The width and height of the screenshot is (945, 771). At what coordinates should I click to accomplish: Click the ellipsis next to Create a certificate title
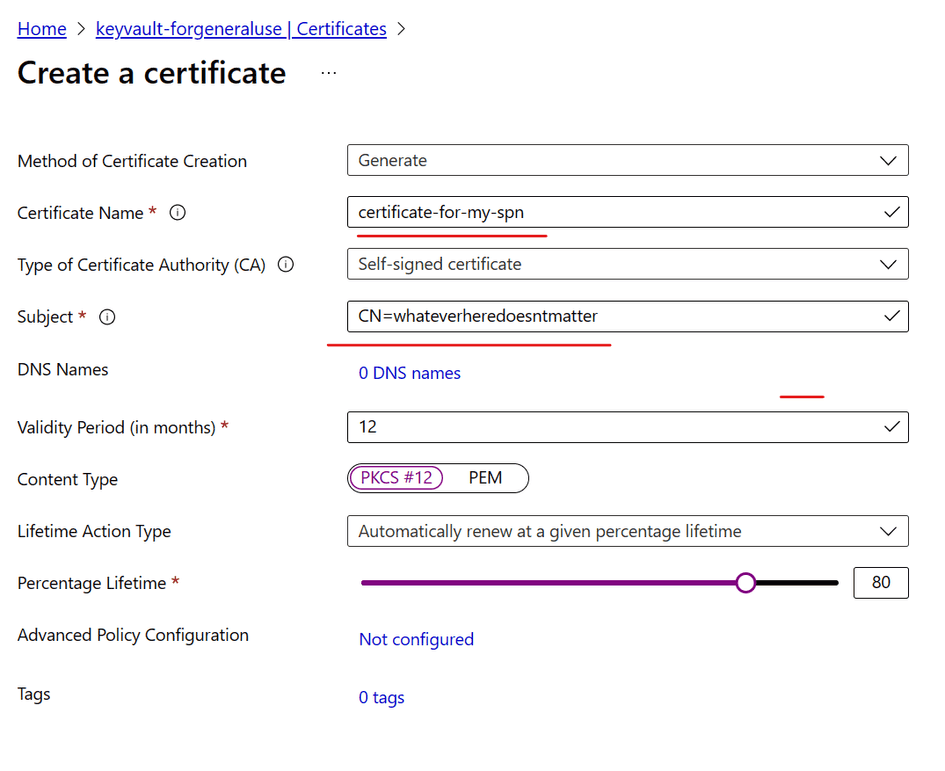pos(328,72)
